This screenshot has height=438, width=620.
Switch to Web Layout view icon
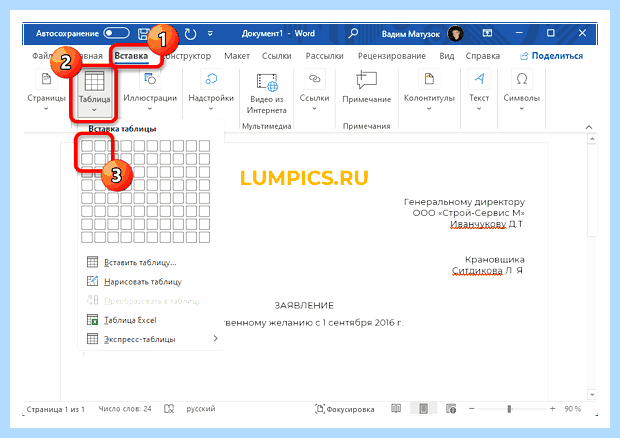[451, 408]
